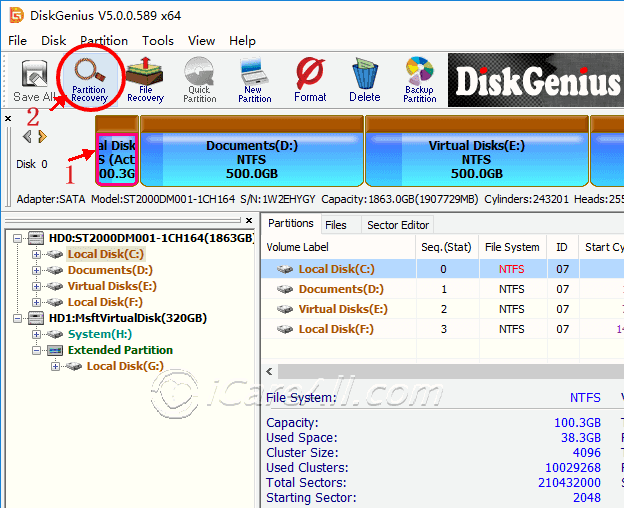Create a New Partition via toolbar

click(x=255, y=81)
